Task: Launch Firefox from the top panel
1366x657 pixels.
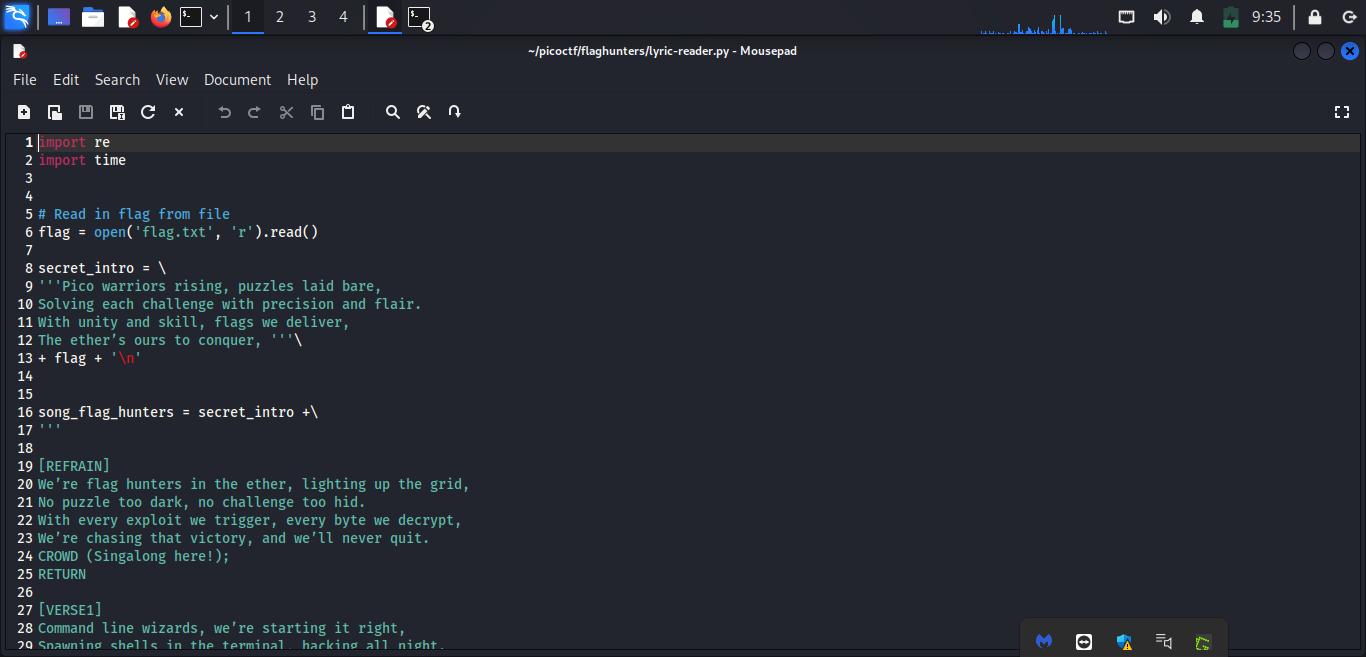Action: 160,17
